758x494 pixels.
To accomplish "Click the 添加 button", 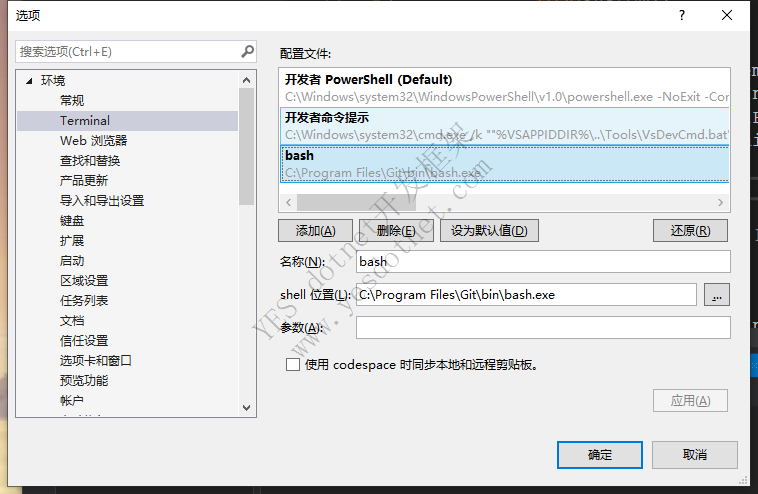I will pyautogui.click(x=314, y=230).
